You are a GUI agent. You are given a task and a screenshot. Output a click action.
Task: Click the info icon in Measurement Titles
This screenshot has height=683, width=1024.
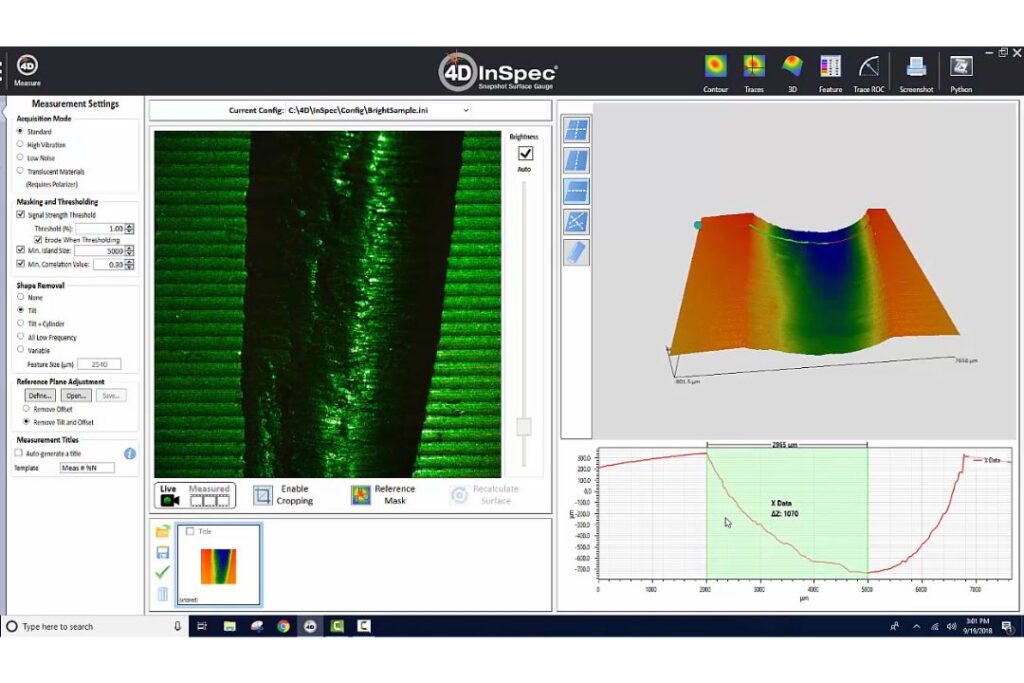pos(130,453)
